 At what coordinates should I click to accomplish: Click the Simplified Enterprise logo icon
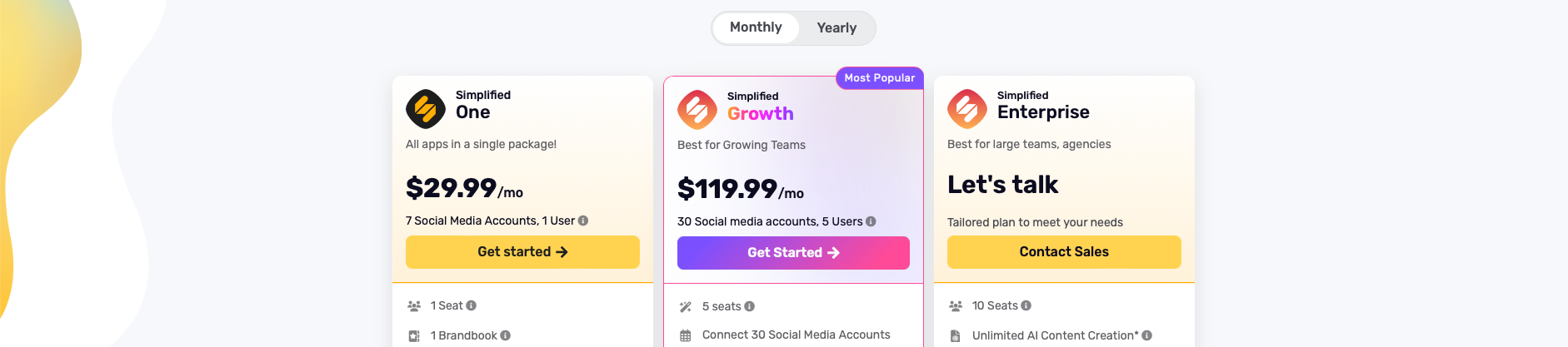pos(967,109)
